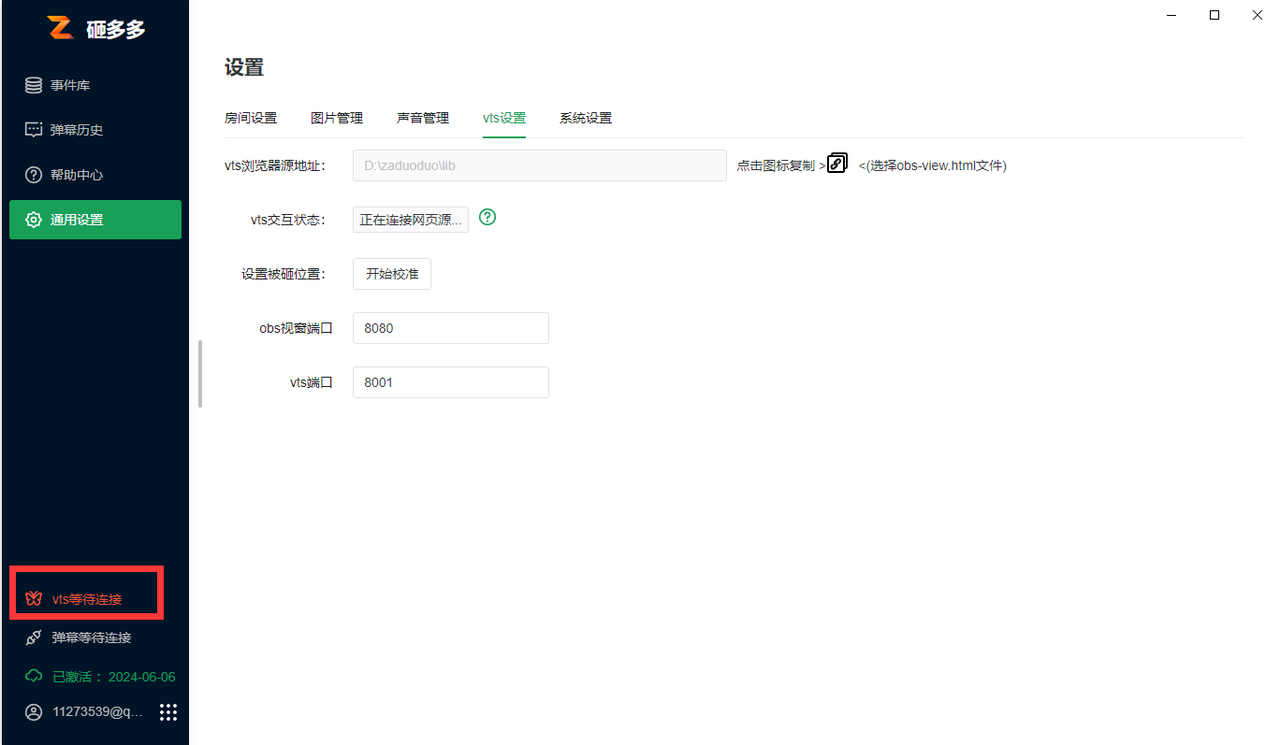The height and width of the screenshot is (745, 1280).
Task: Click the 开始校准 button
Action: pyautogui.click(x=392, y=274)
